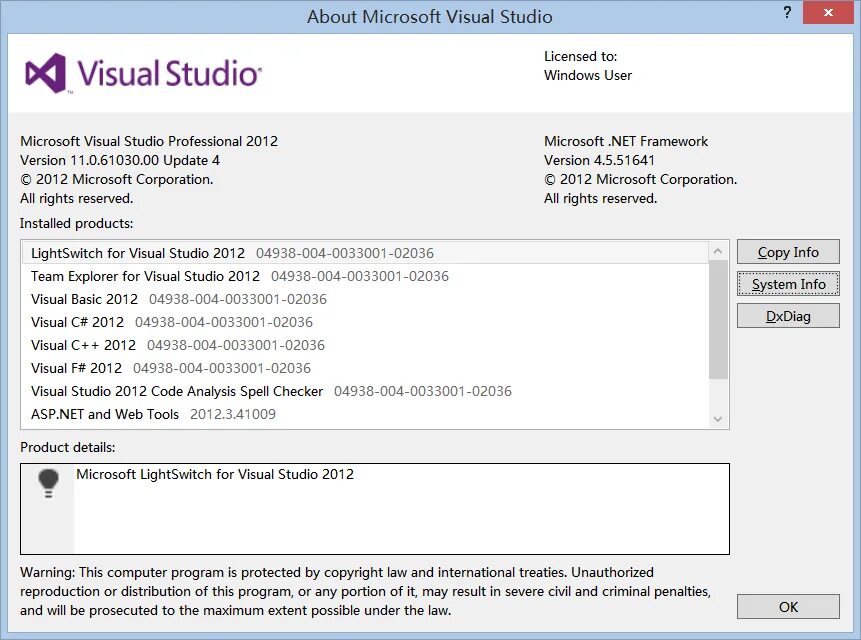Image resolution: width=861 pixels, height=640 pixels.
Task: Click the help question mark in the title bar
Action: pos(787,12)
